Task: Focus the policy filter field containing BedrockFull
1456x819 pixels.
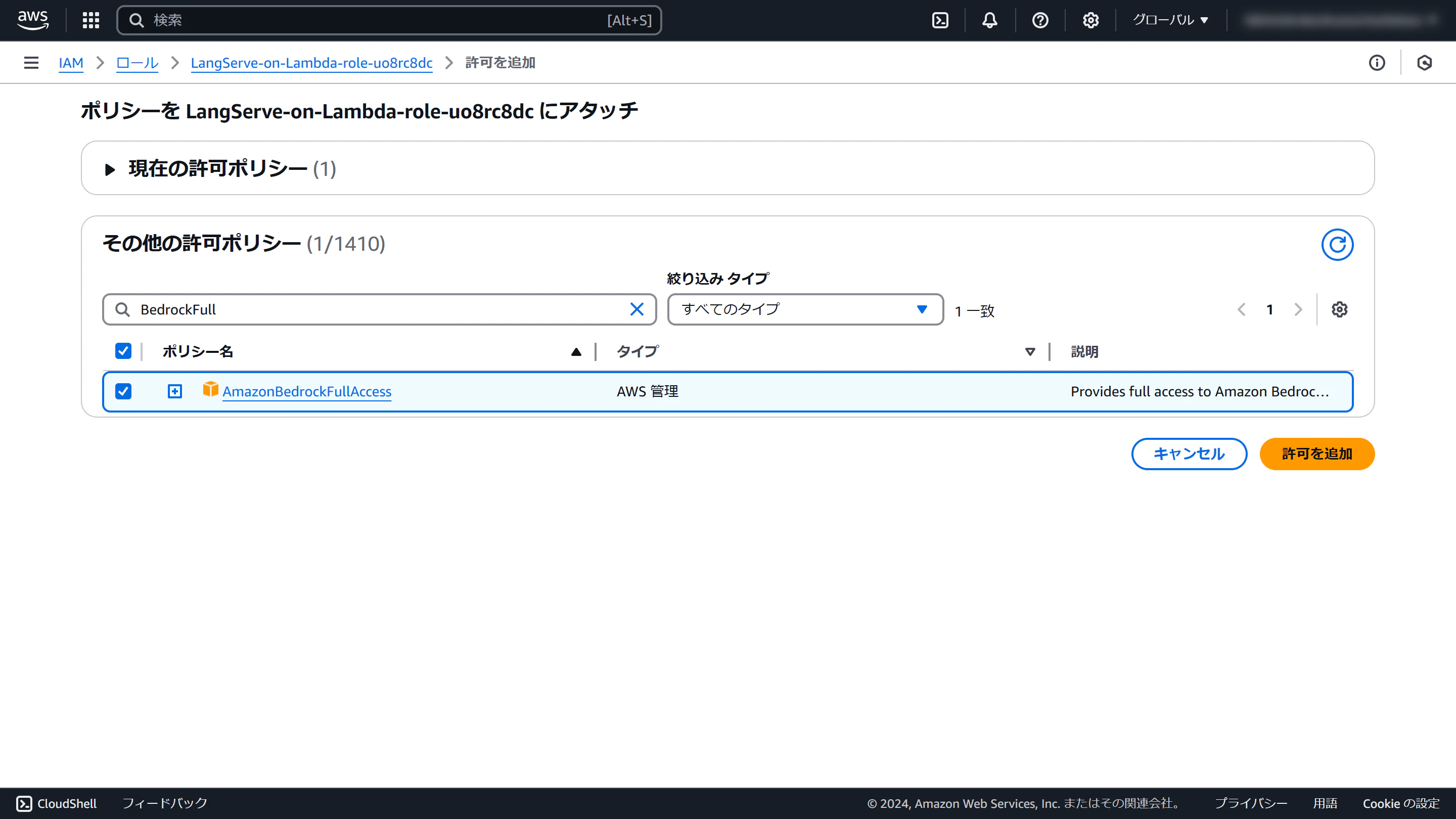Action: pyautogui.click(x=379, y=309)
